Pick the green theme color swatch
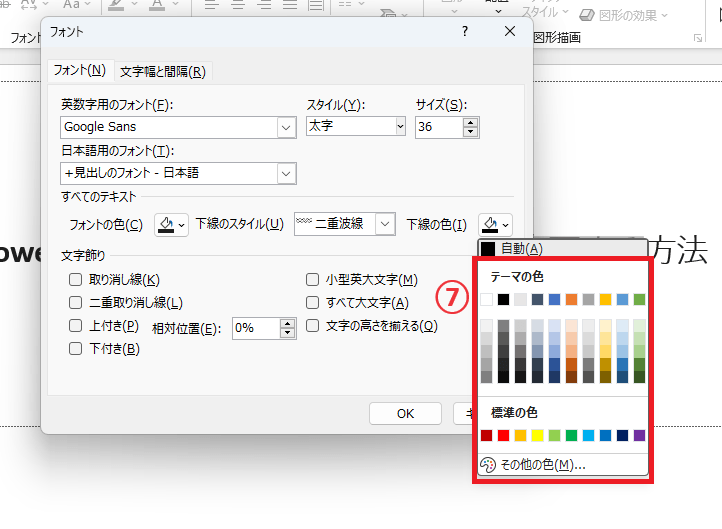 640,300
